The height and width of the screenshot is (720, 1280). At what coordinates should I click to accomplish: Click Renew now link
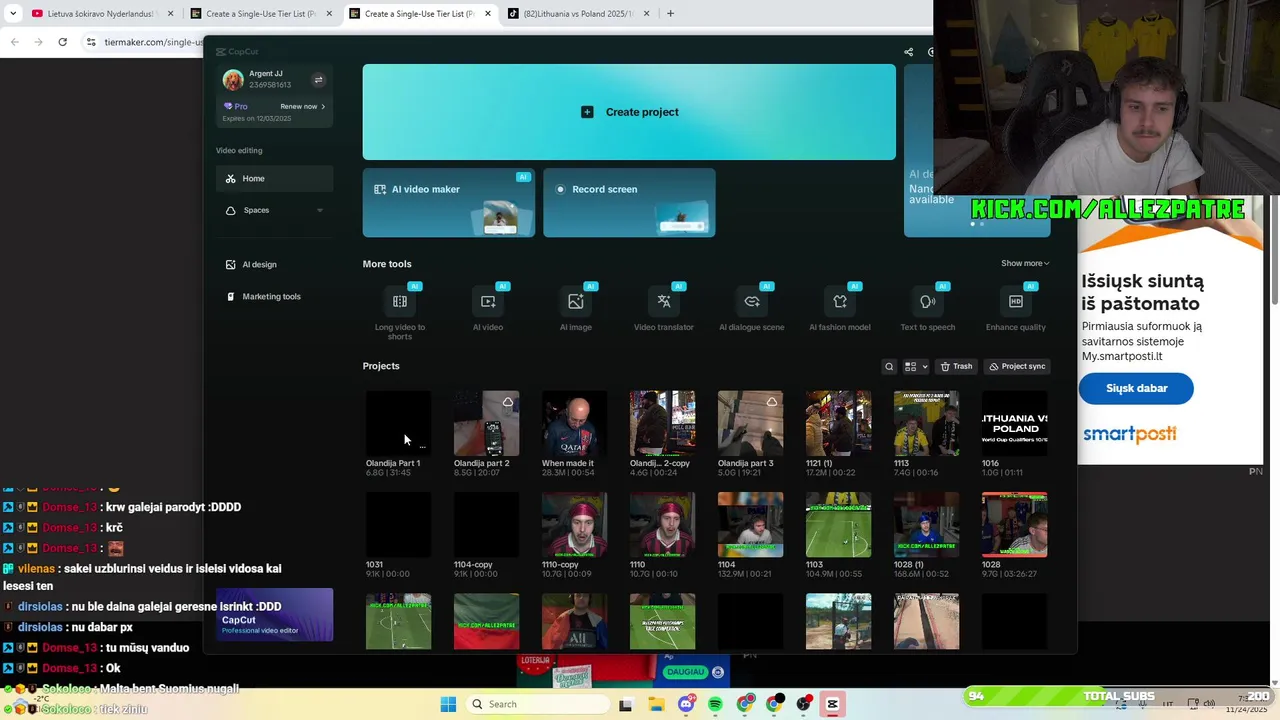pyautogui.click(x=302, y=106)
